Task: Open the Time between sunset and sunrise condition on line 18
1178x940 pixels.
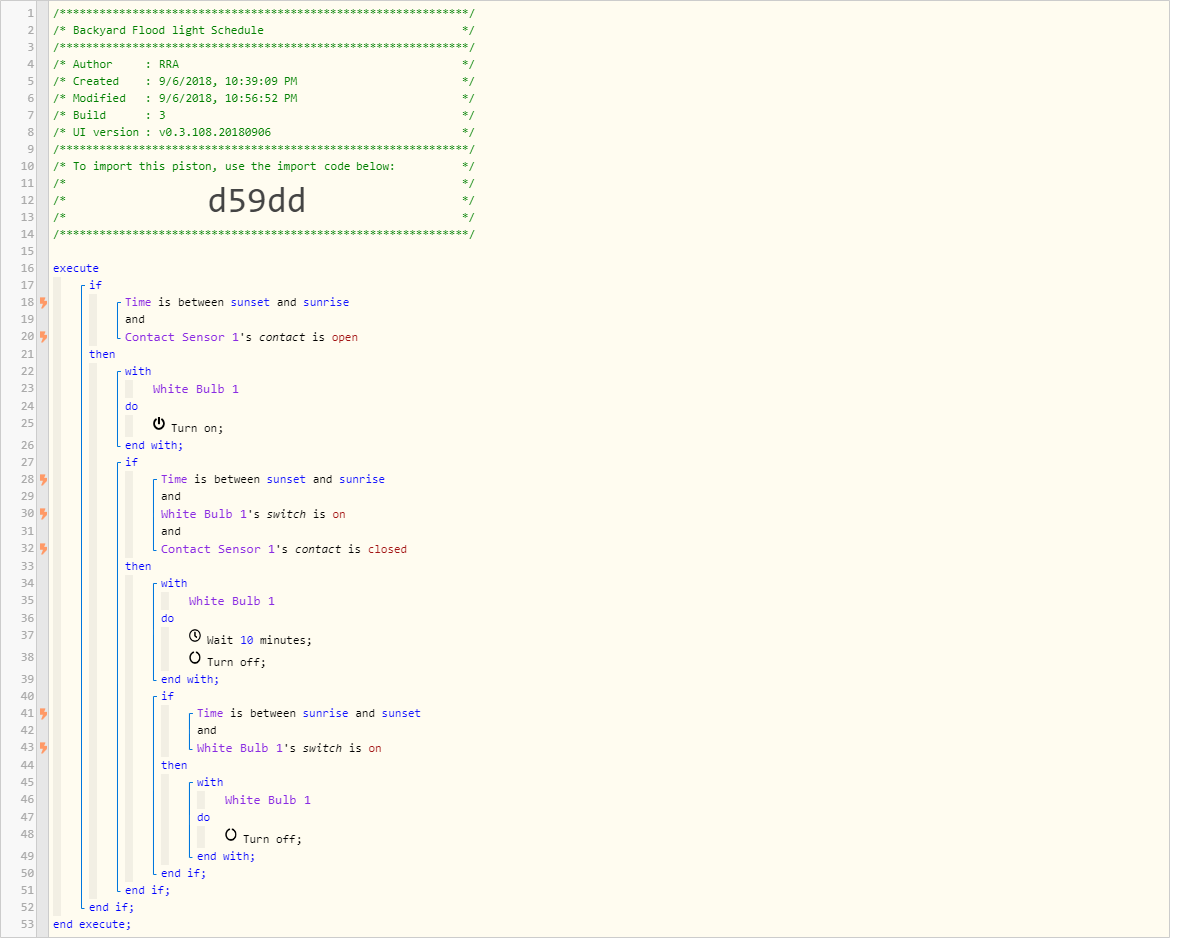Action: (x=237, y=304)
